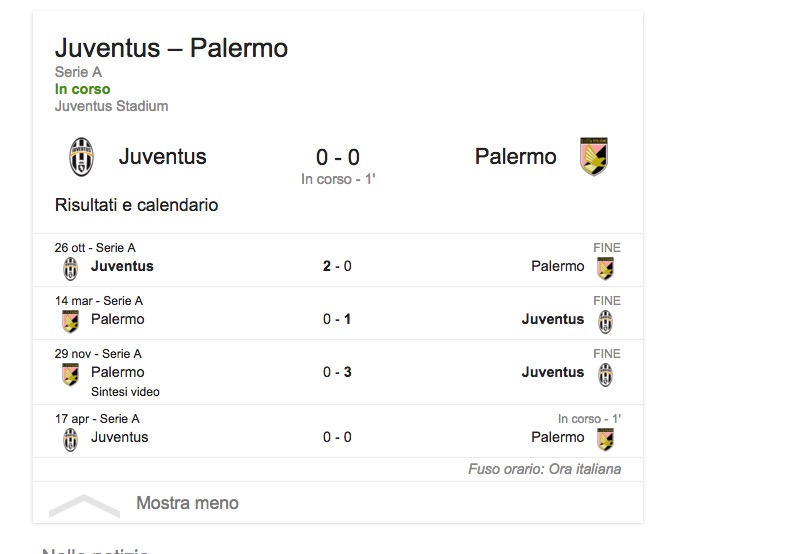Click Palermo crest in 26 ott match
804x554 pixels.
pos(605,268)
